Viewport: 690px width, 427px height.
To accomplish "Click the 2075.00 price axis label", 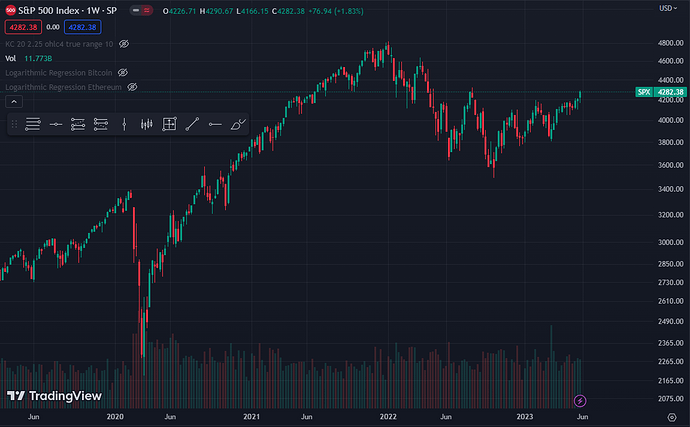I will 671,398.
